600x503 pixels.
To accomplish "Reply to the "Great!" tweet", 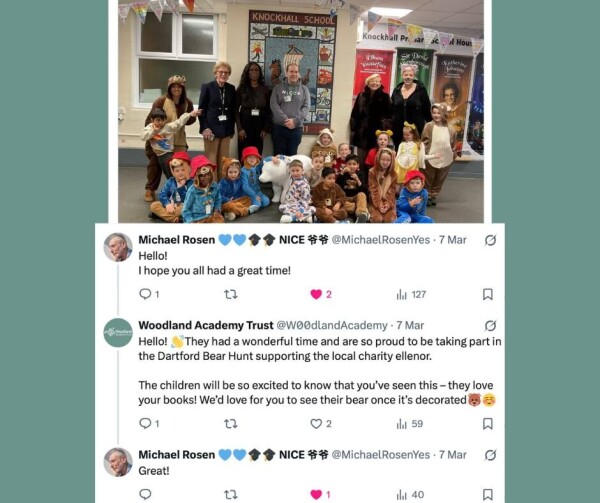I will coord(145,494).
